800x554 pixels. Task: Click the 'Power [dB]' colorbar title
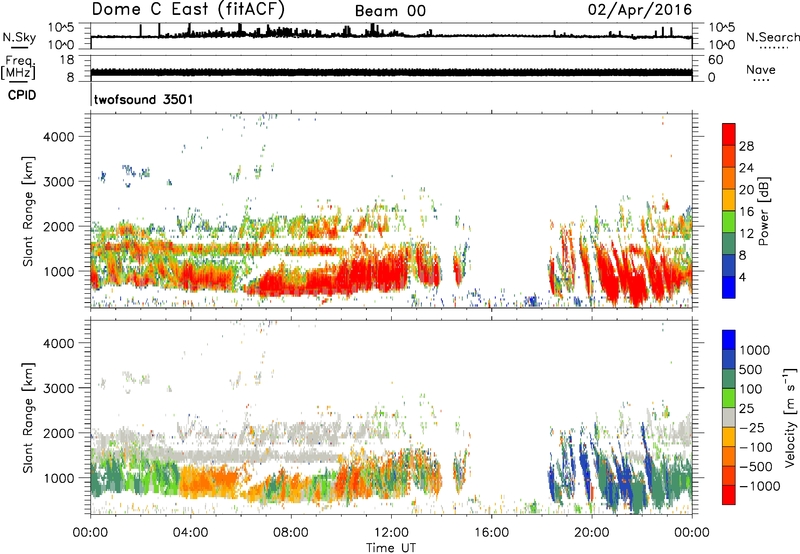pos(763,211)
